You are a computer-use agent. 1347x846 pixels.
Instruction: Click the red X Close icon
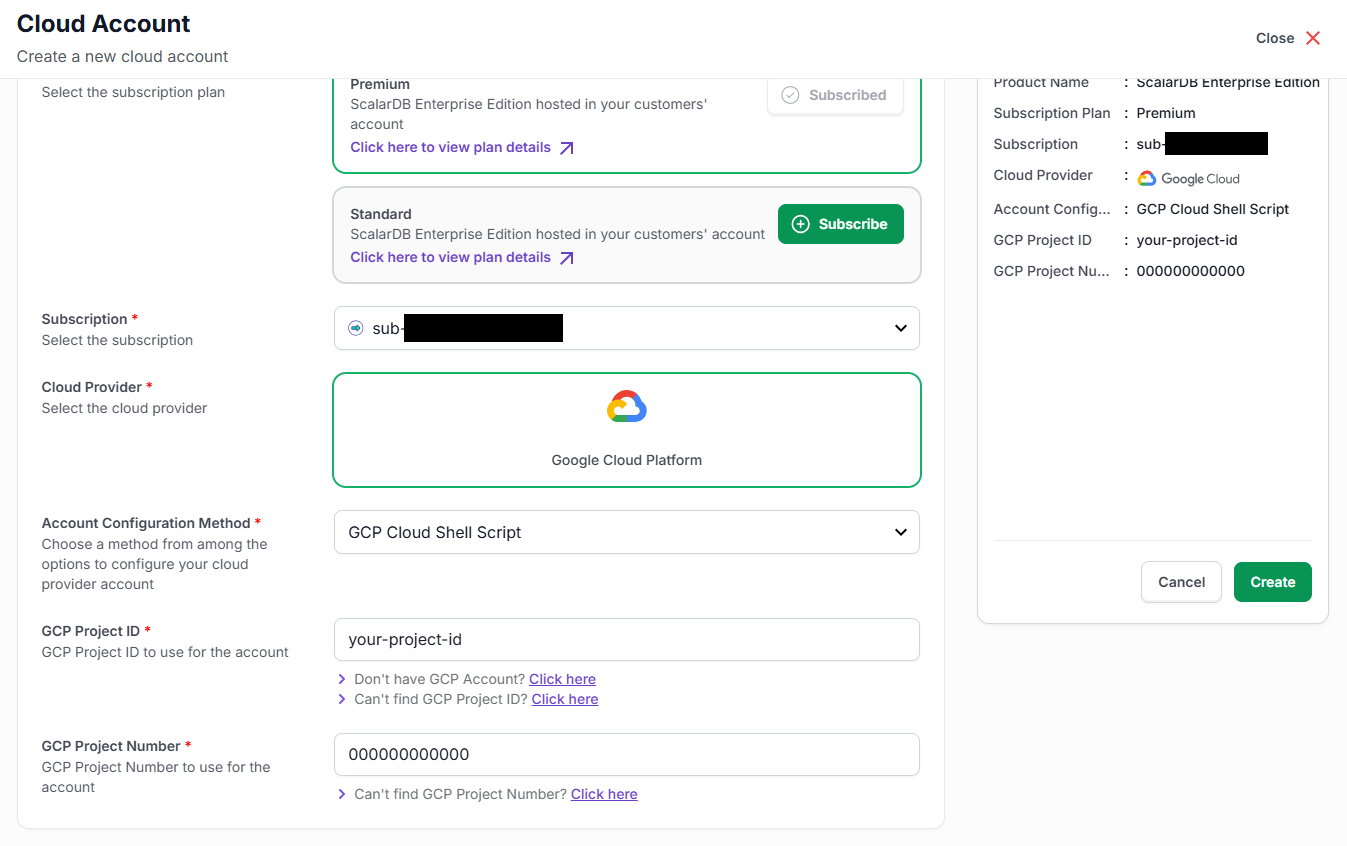pos(1313,37)
